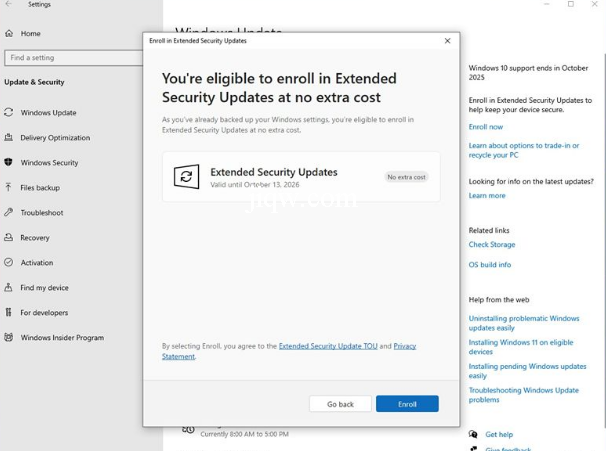Go to Settings Home

(31, 34)
